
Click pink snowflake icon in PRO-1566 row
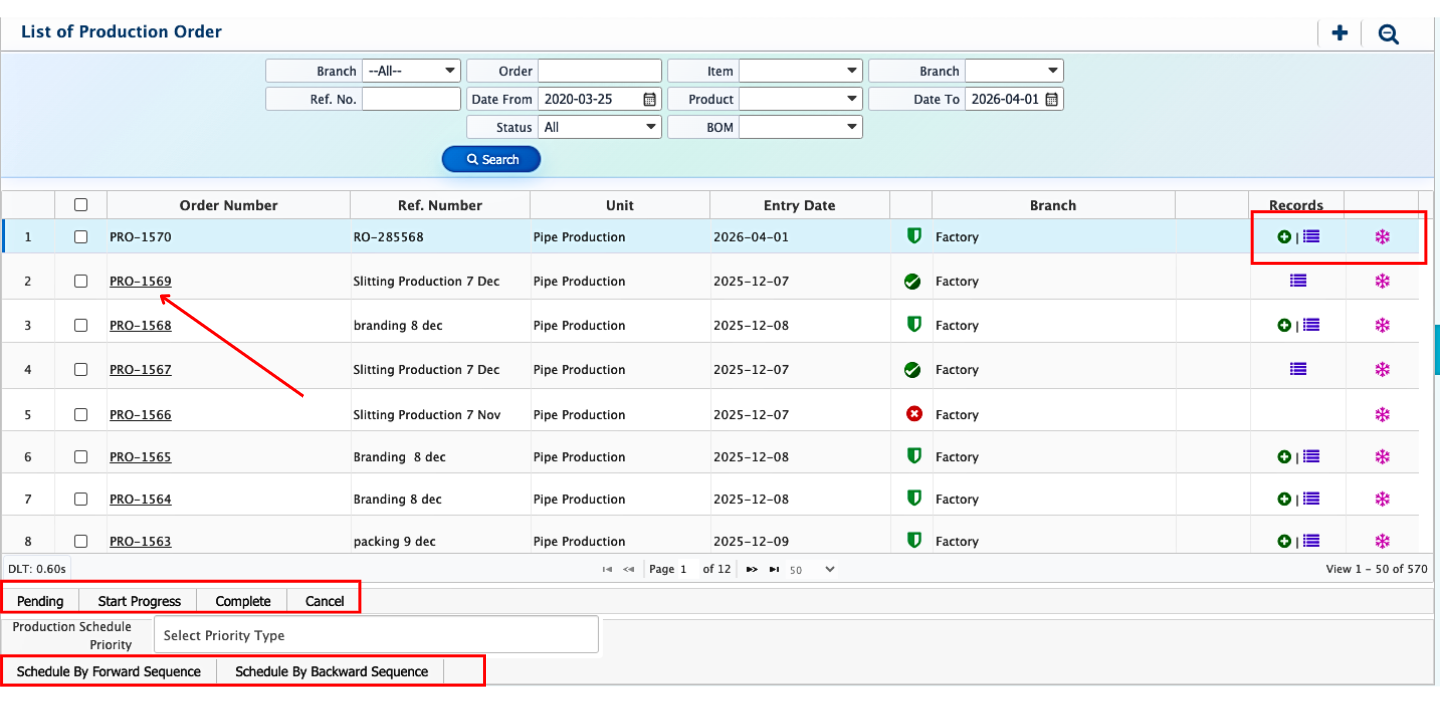click(x=1382, y=414)
